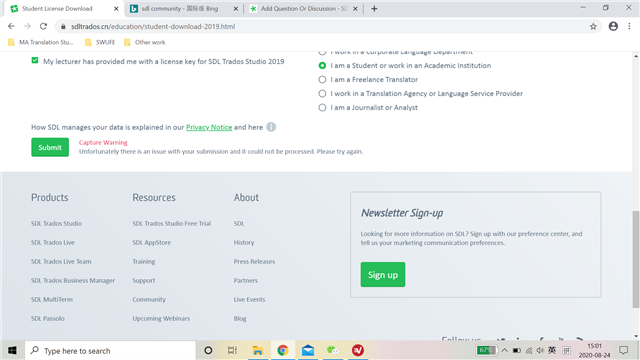The height and width of the screenshot is (360, 640).
Task: Go back to the previous page
Action: pyautogui.click(x=11, y=26)
